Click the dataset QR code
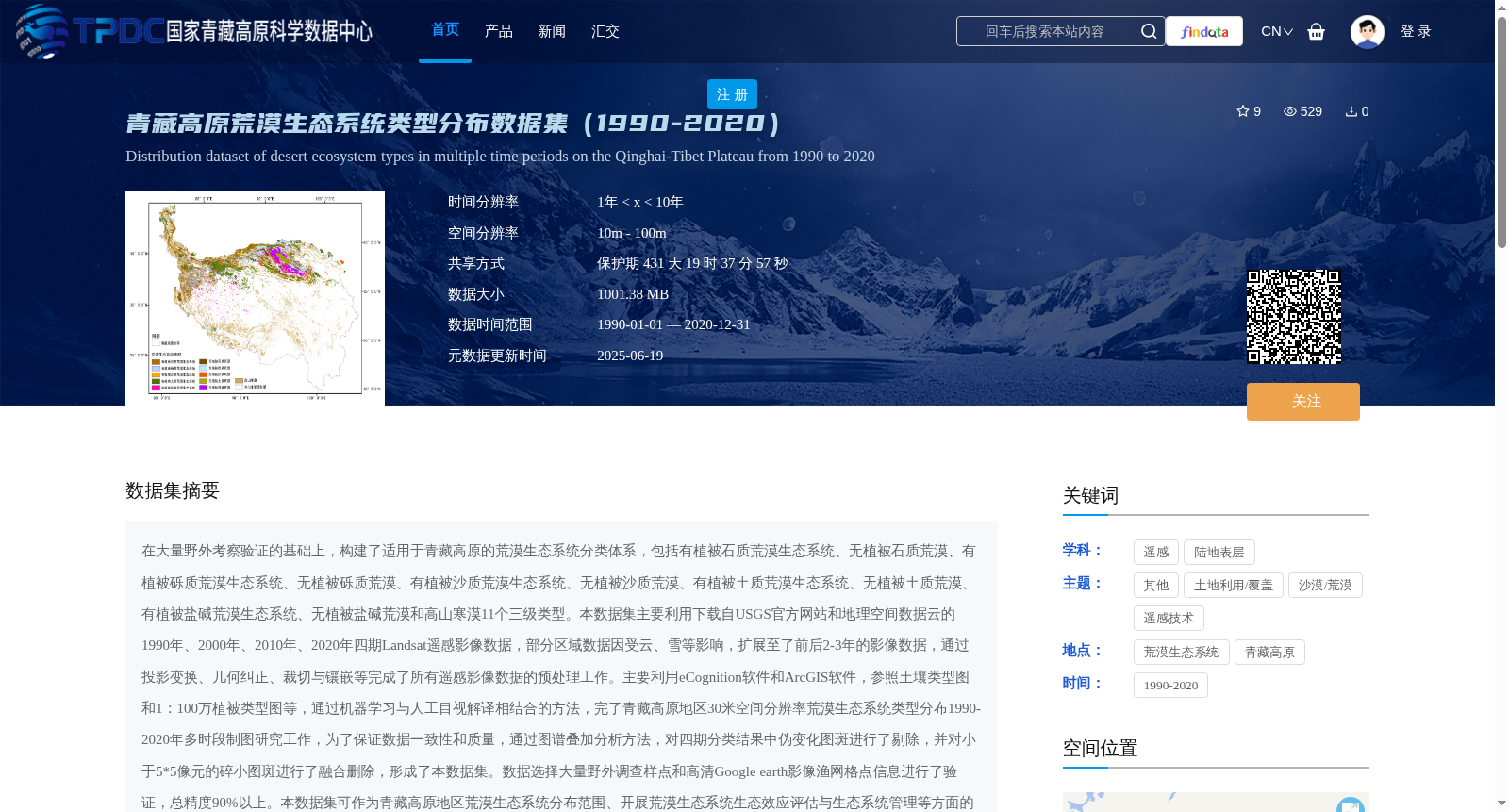1509x812 pixels. 1294,317
